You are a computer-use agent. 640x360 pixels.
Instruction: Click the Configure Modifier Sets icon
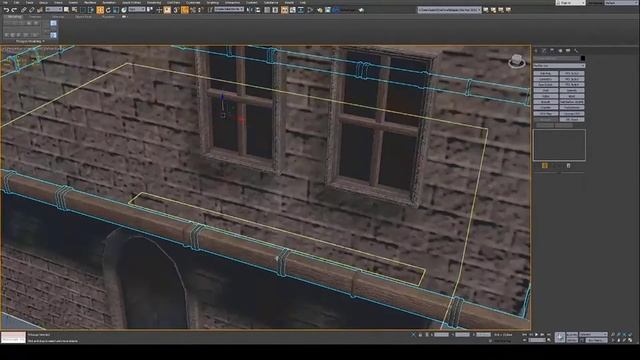[568, 166]
